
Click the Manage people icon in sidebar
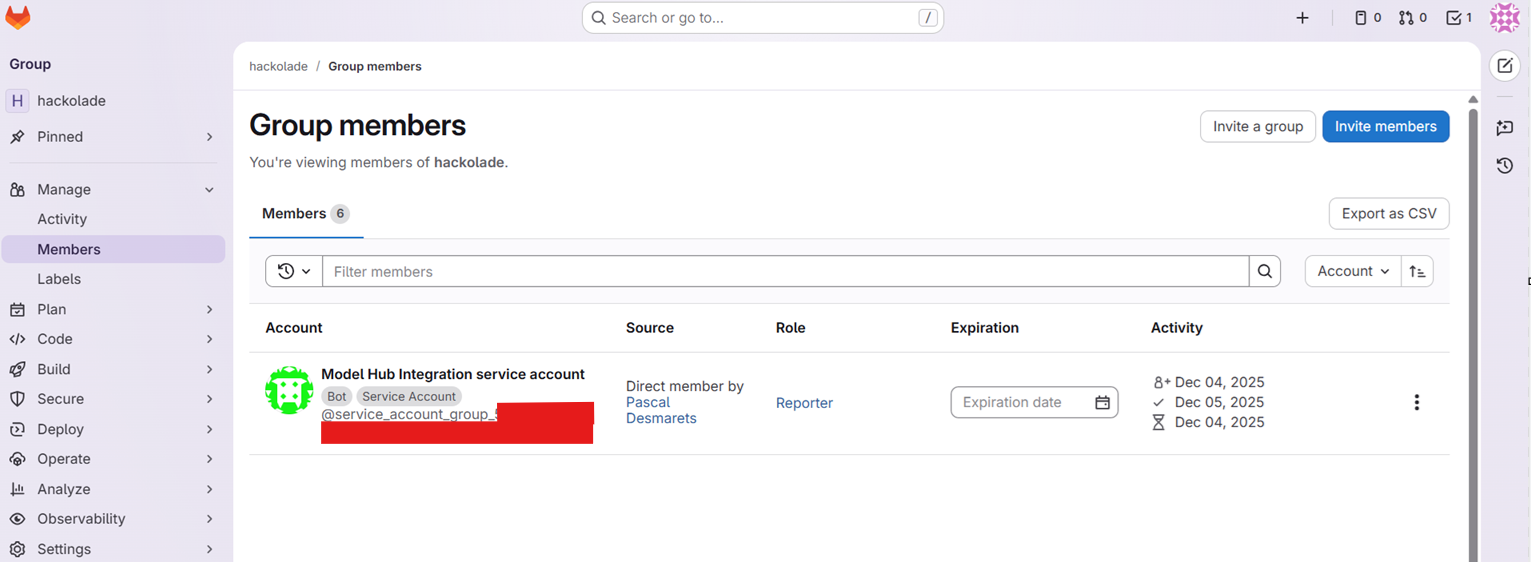pyautogui.click(x=17, y=190)
